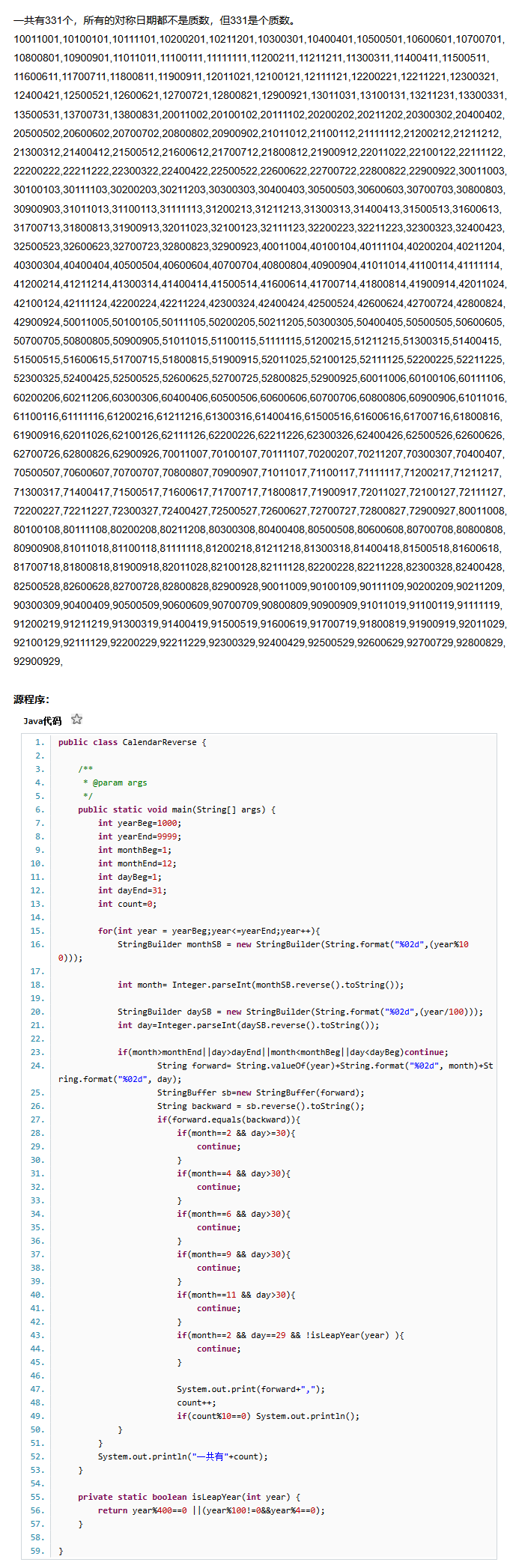Click line number 59 in code gutter
This screenshot has height=1568, width=516.
37,1551
